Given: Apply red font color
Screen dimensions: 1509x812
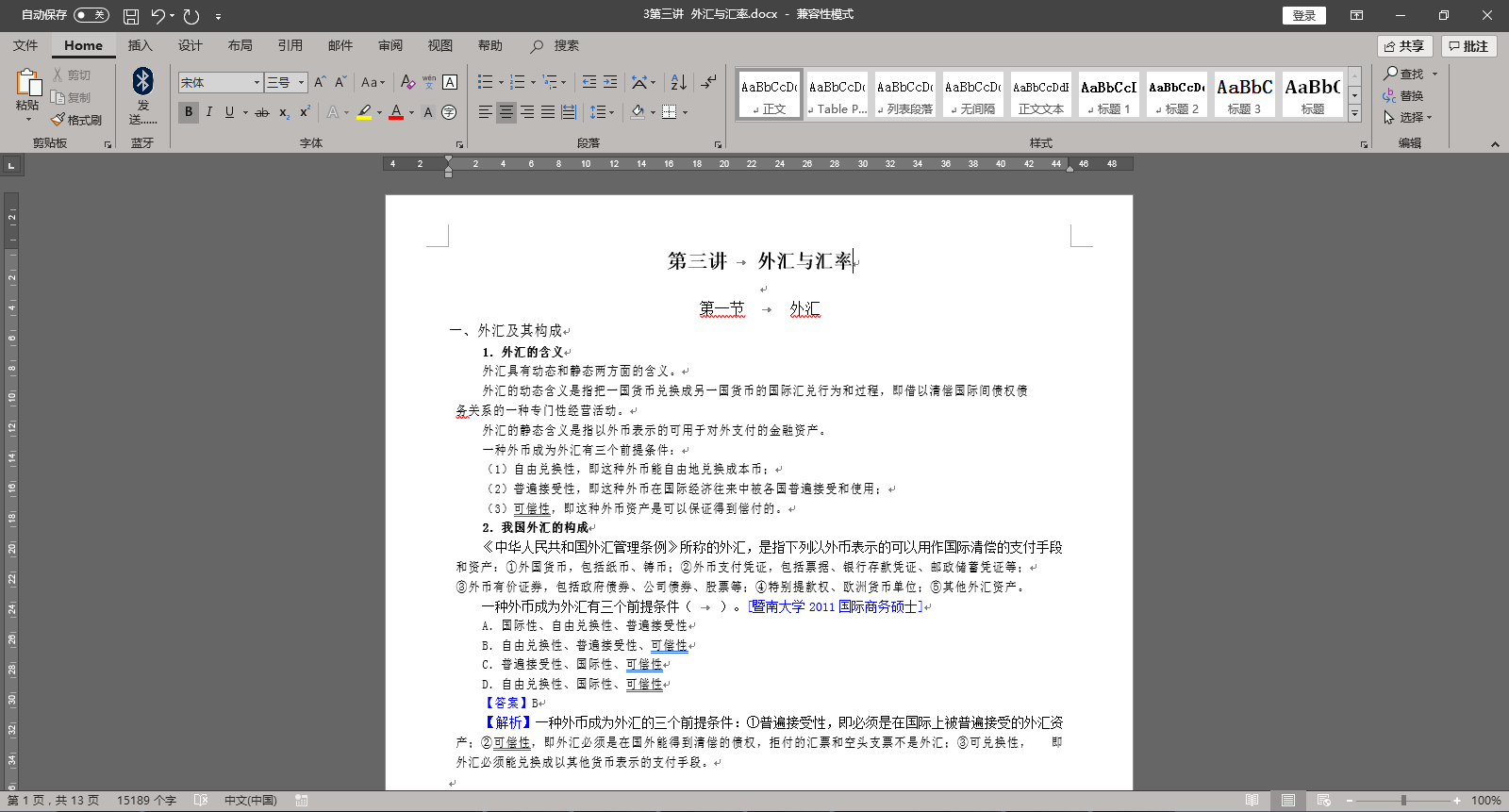Looking at the screenshot, I should (x=396, y=112).
